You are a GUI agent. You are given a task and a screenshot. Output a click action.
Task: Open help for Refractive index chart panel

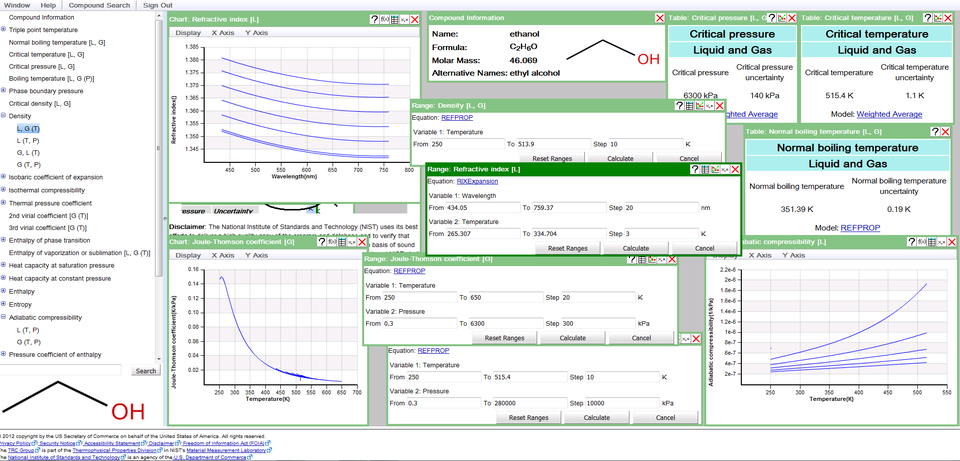coord(375,19)
